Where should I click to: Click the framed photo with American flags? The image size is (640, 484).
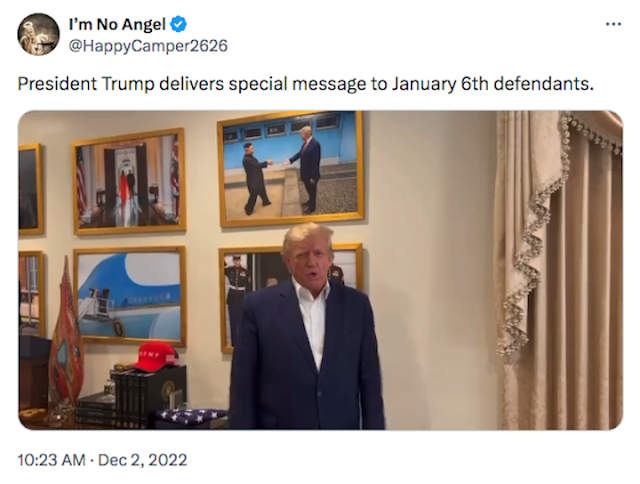click(129, 181)
